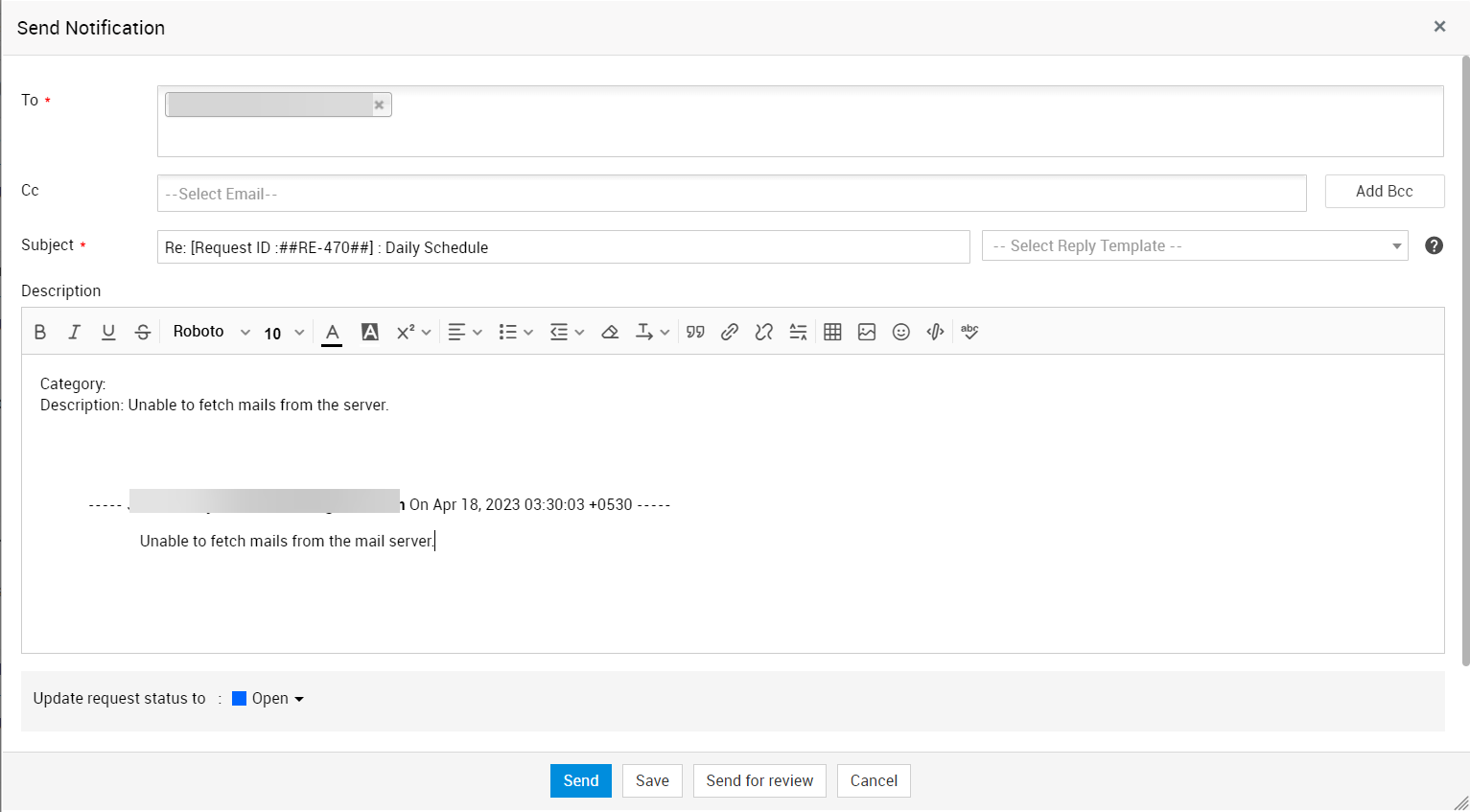This screenshot has height=812, width=1470.
Task: Toggle strikethrough formatting
Action: (x=143, y=332)
